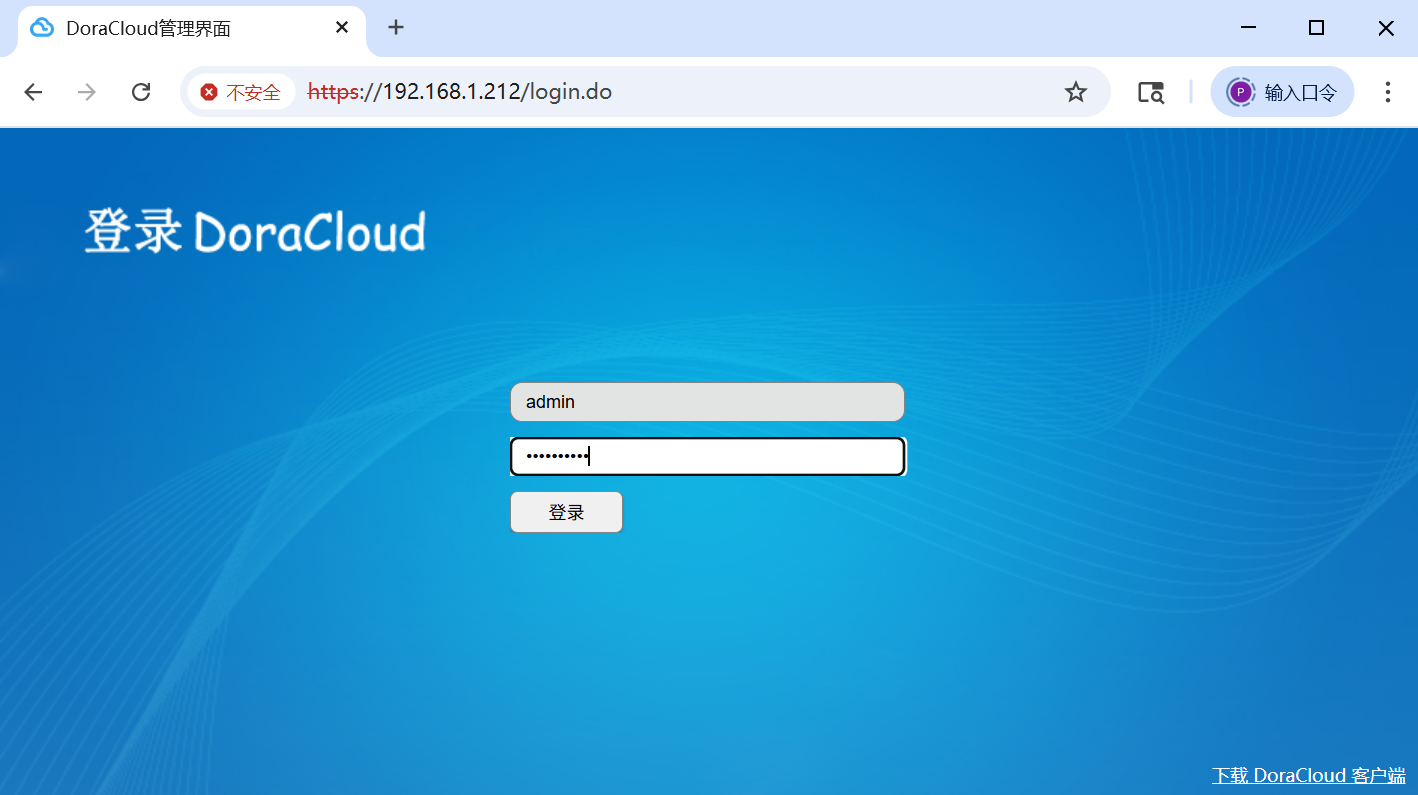Close the DoraCloud管理界面 tab
This screenshot has height=795, width=1418.
[x=342, y=28]
